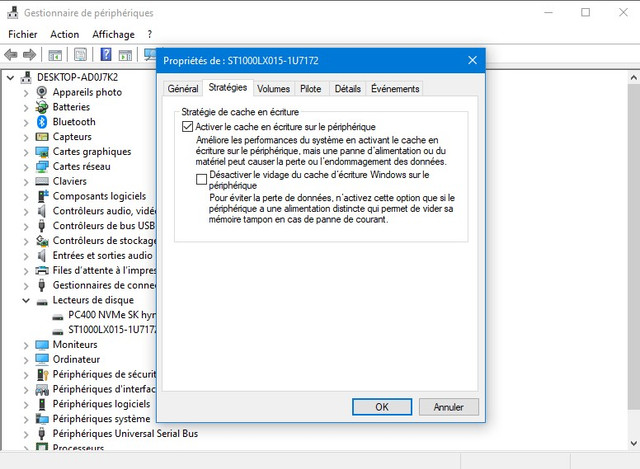Viewport: 640px width, 469px height.
Task: Click the DESKTOP-AD0J7K2 computer icon
Action: click(x=26, y=77)
